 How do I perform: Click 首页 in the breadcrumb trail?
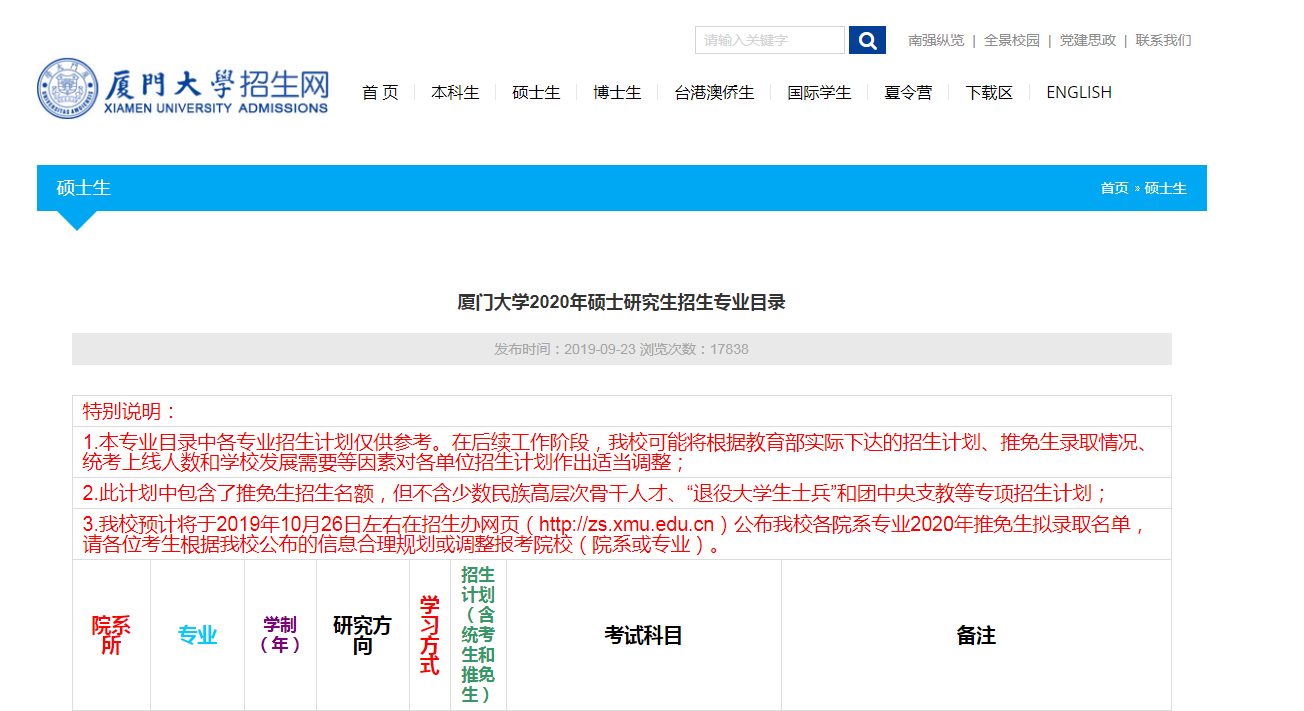point(1114,188)
